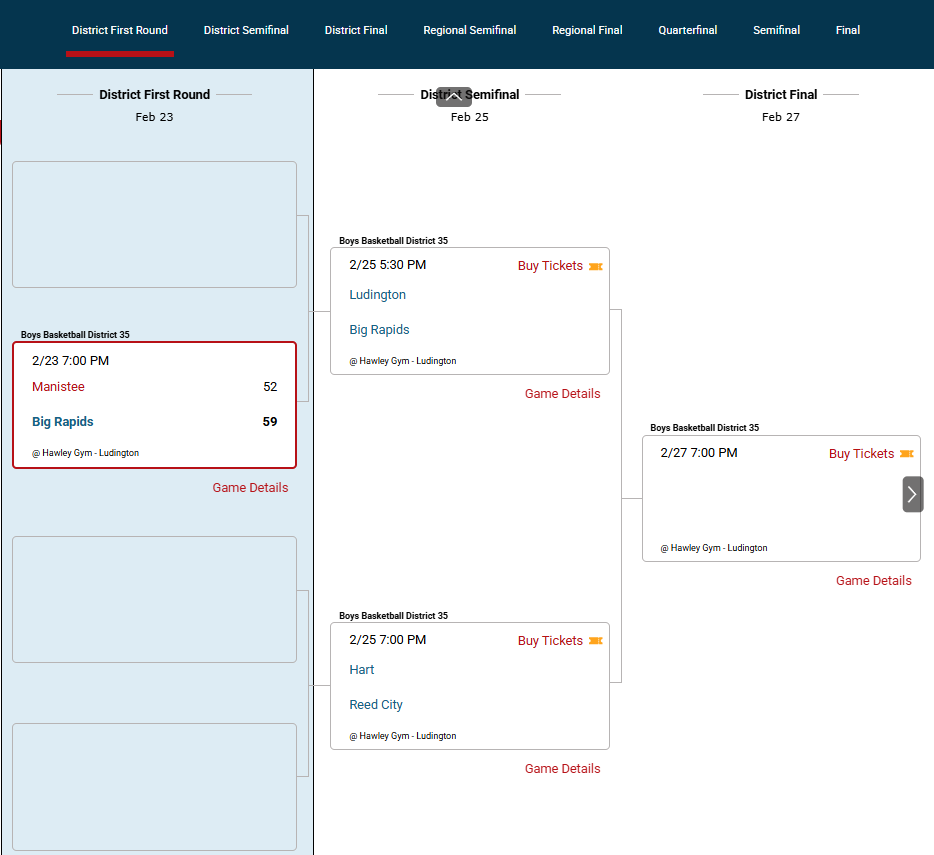Select the Semifinal tab
The height and width of the screenshot is (855, 934).
click(x=776, y=30)
